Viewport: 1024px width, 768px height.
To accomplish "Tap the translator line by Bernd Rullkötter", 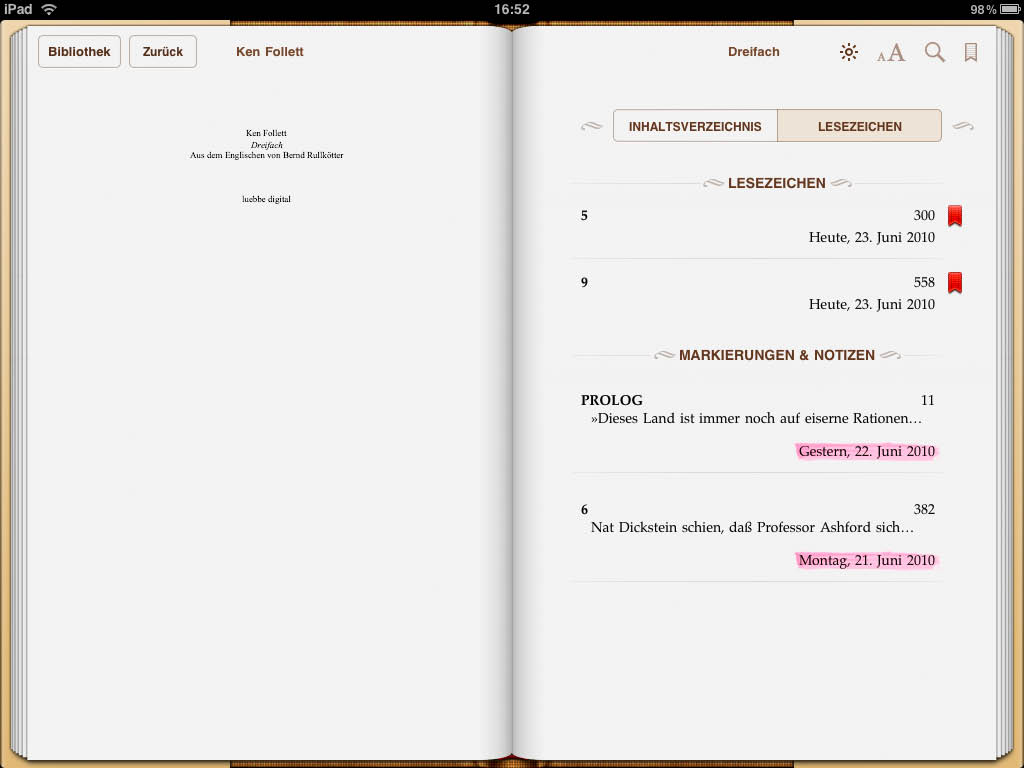I will [x=266, y=155].
